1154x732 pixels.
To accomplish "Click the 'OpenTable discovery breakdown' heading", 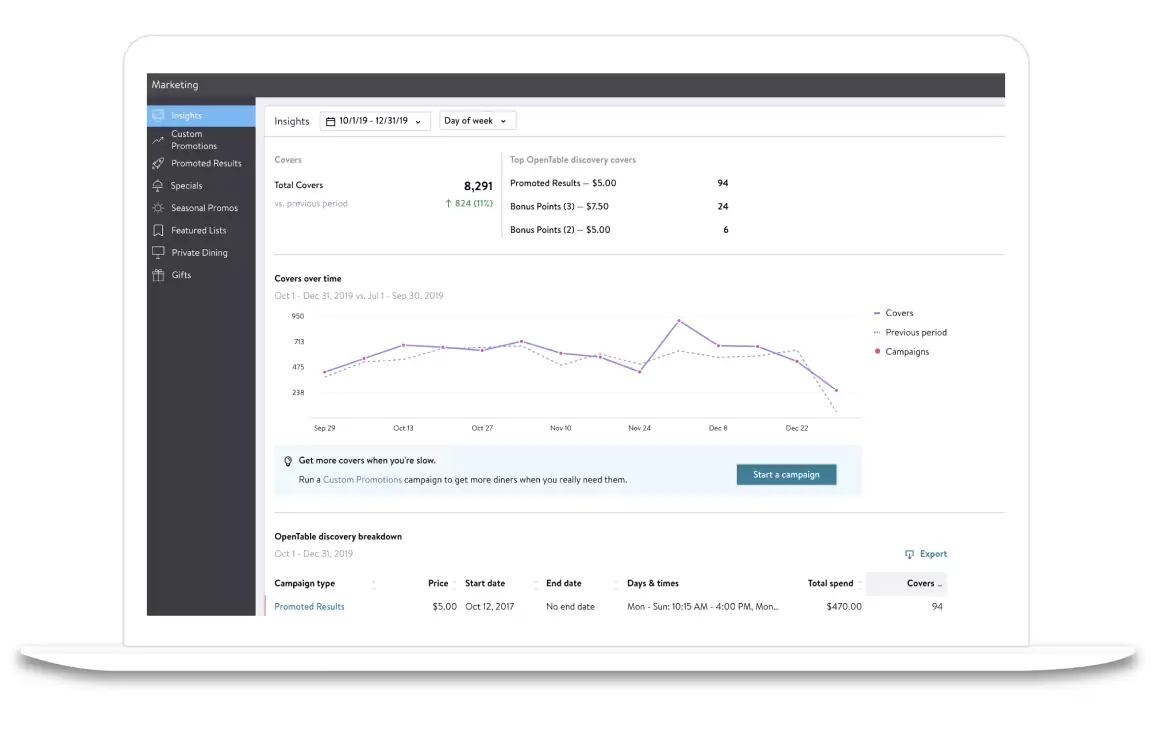I will pos(338,537).
